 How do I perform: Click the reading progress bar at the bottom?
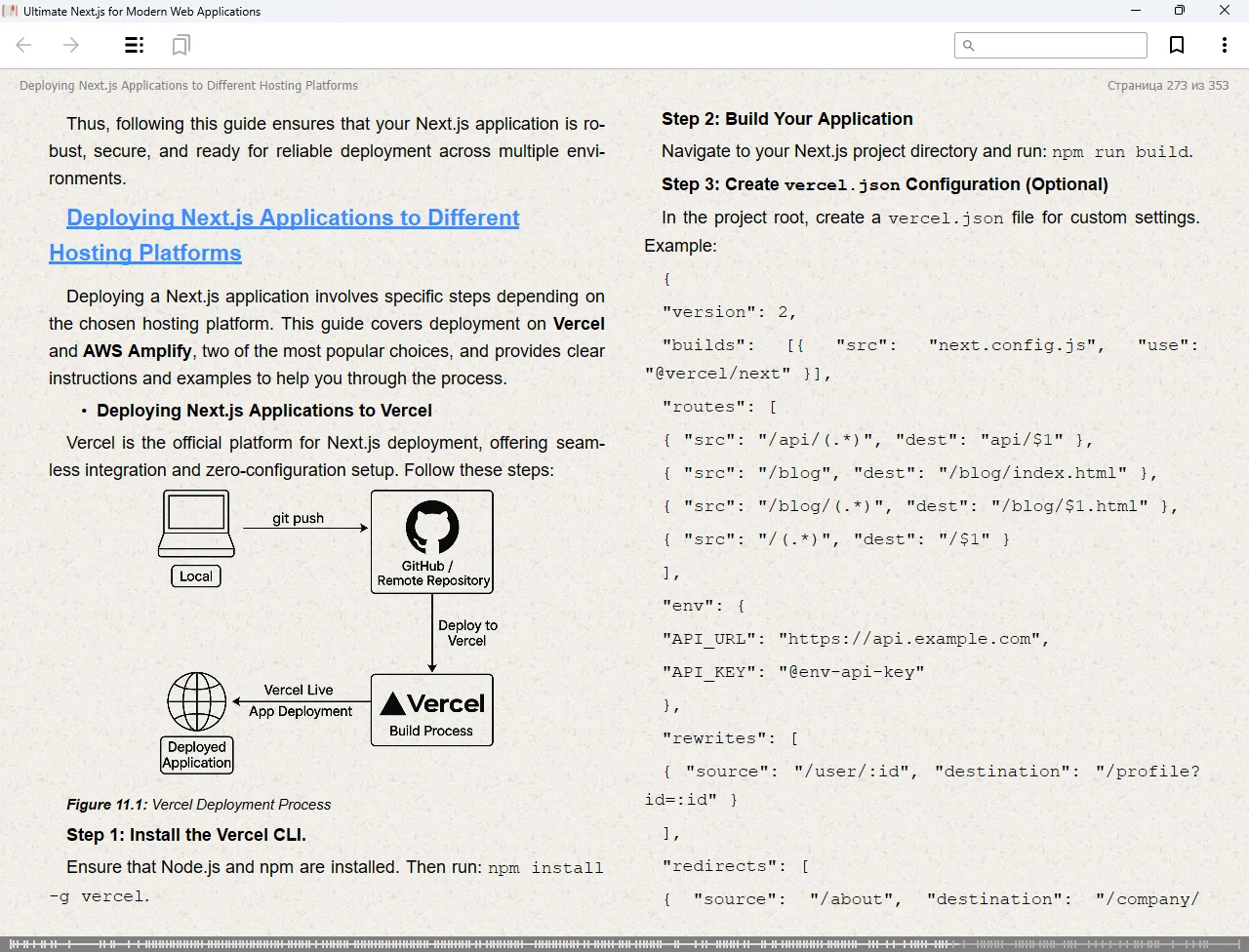(624, 944)
